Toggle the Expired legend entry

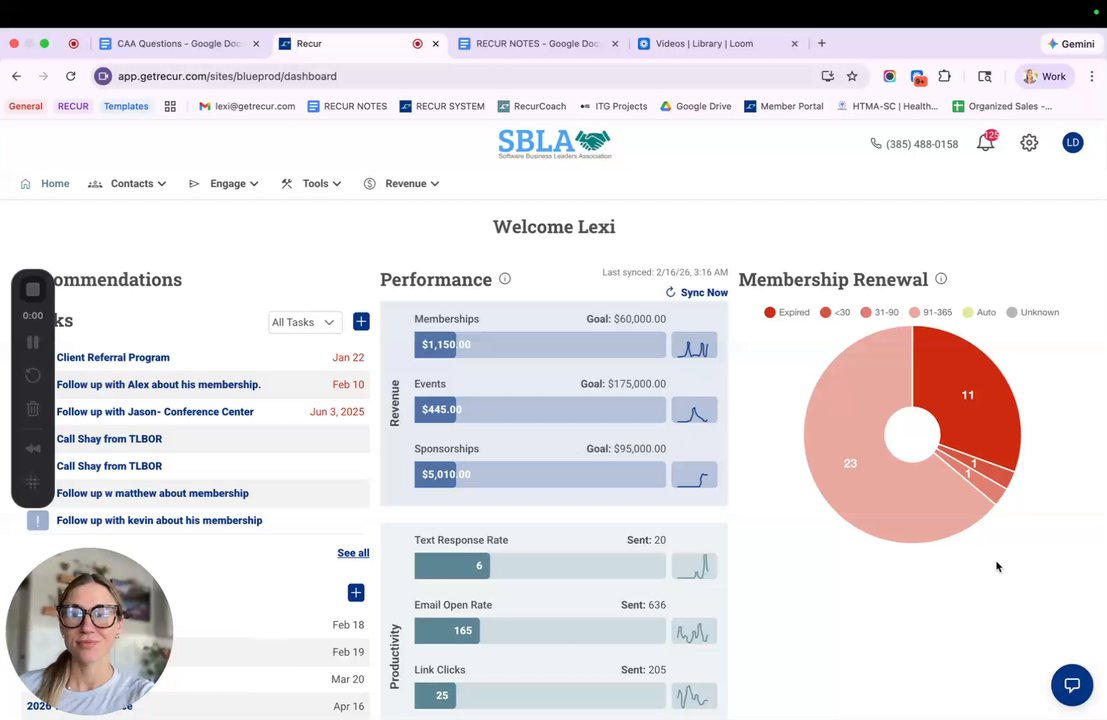pos(787,312)
